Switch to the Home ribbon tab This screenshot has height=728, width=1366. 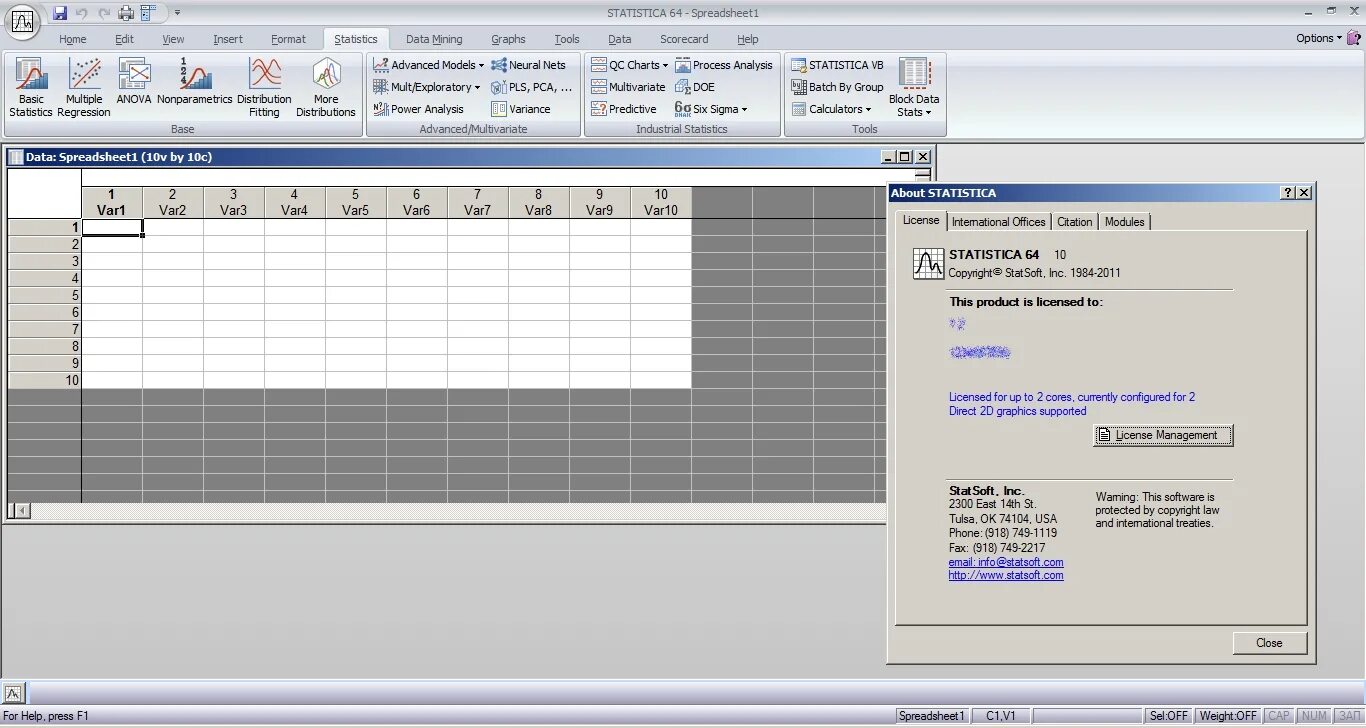73,39
